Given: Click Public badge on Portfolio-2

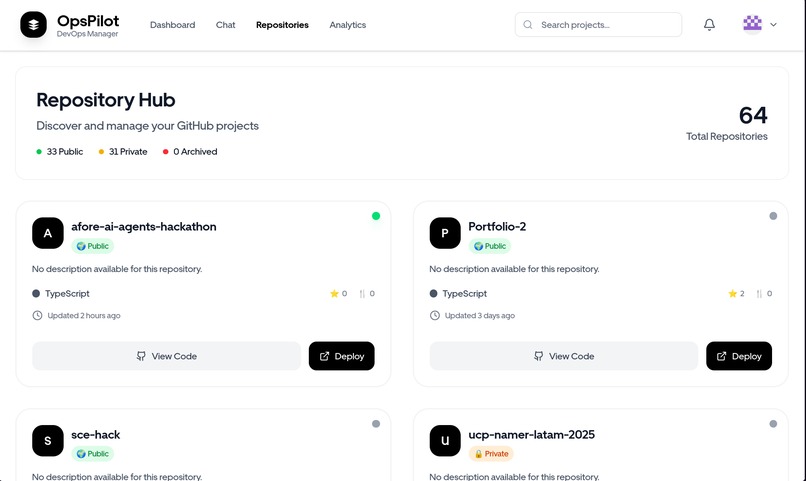Looking at the screenshot, I should click(x=490, y=246).
